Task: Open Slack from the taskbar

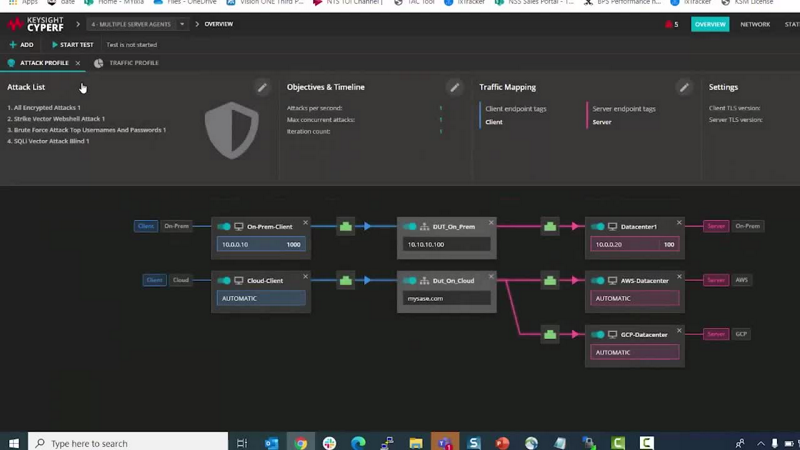Action: 330,443
